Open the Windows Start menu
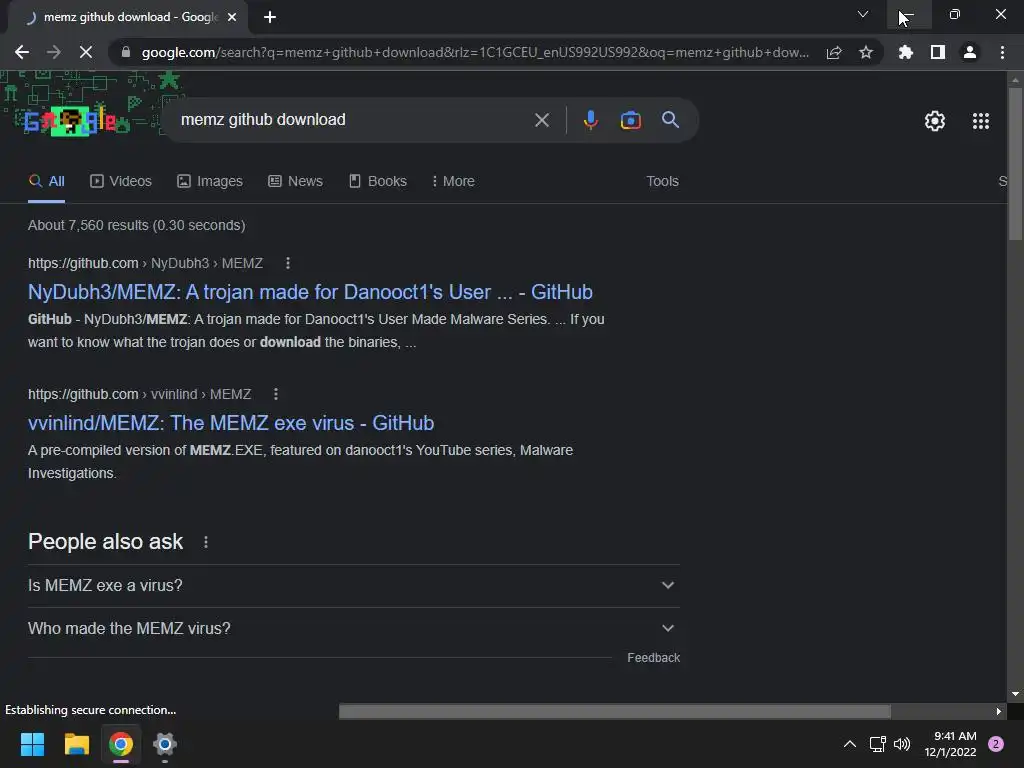The height and width of the screenshot is (768, 1024). click(32, 744)
